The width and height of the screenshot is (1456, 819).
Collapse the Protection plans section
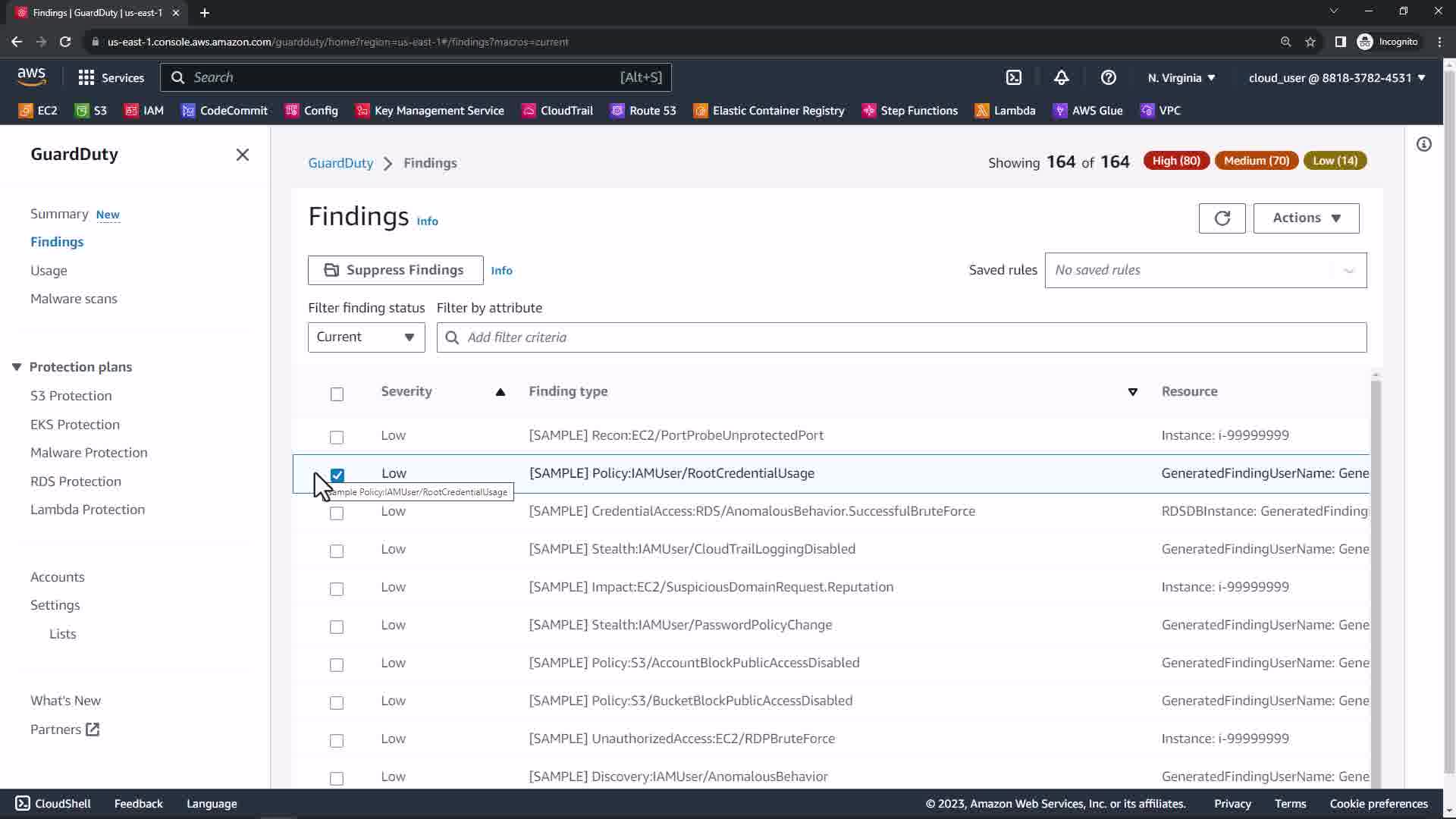17,367
